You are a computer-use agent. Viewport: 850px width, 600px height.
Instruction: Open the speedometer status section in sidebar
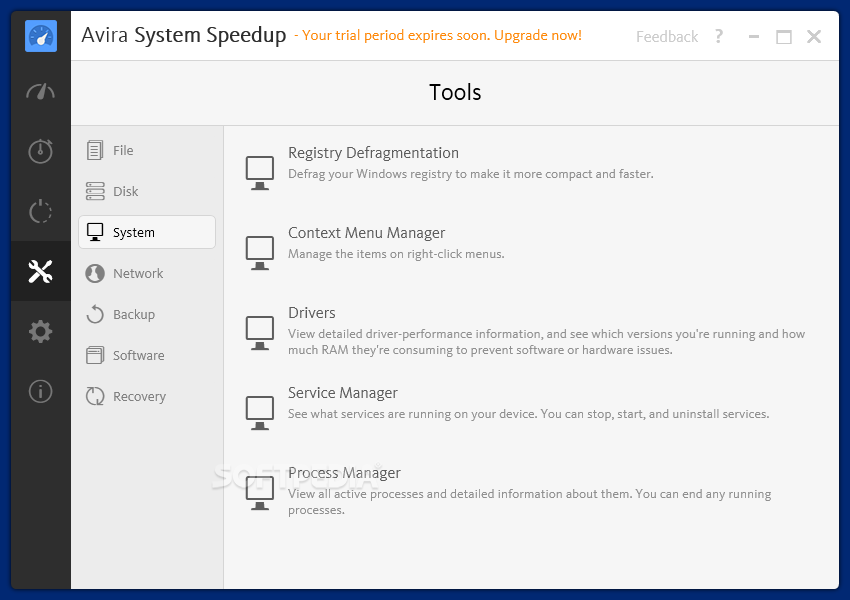click(41, 92)
